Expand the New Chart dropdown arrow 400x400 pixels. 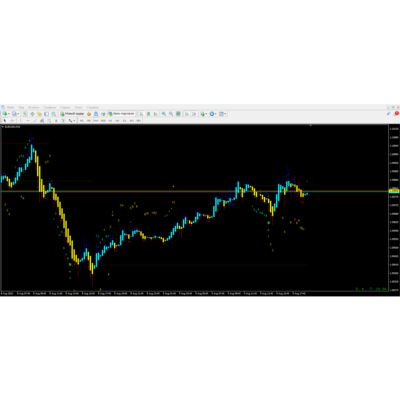pos(9,114)
